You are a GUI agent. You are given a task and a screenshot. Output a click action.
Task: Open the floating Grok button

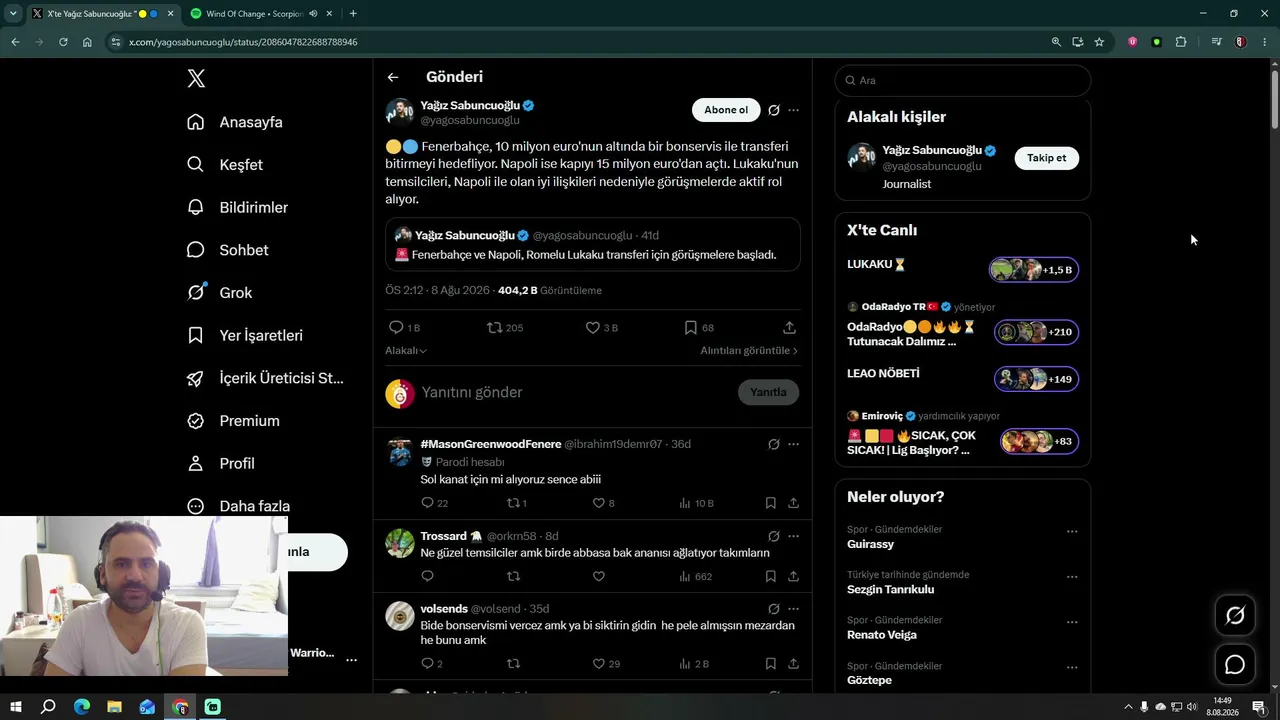click(1235, 616)
